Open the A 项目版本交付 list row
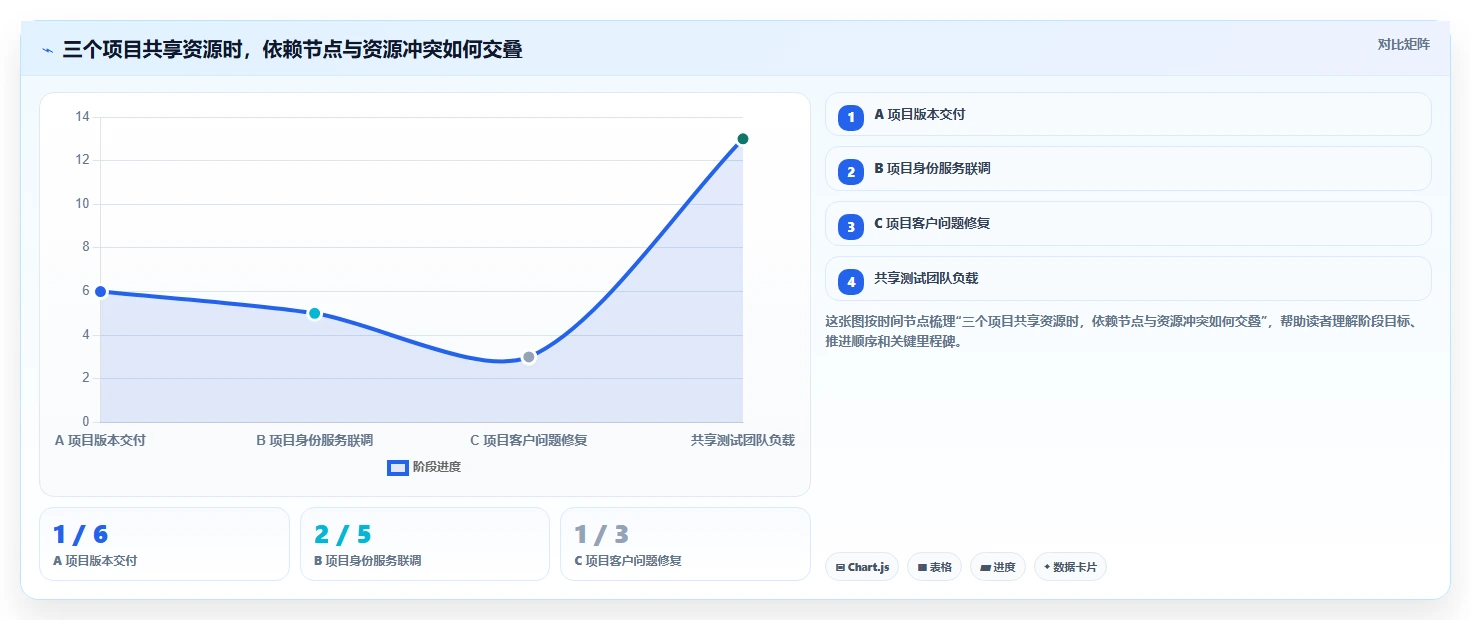 (x=1128, y=114)
